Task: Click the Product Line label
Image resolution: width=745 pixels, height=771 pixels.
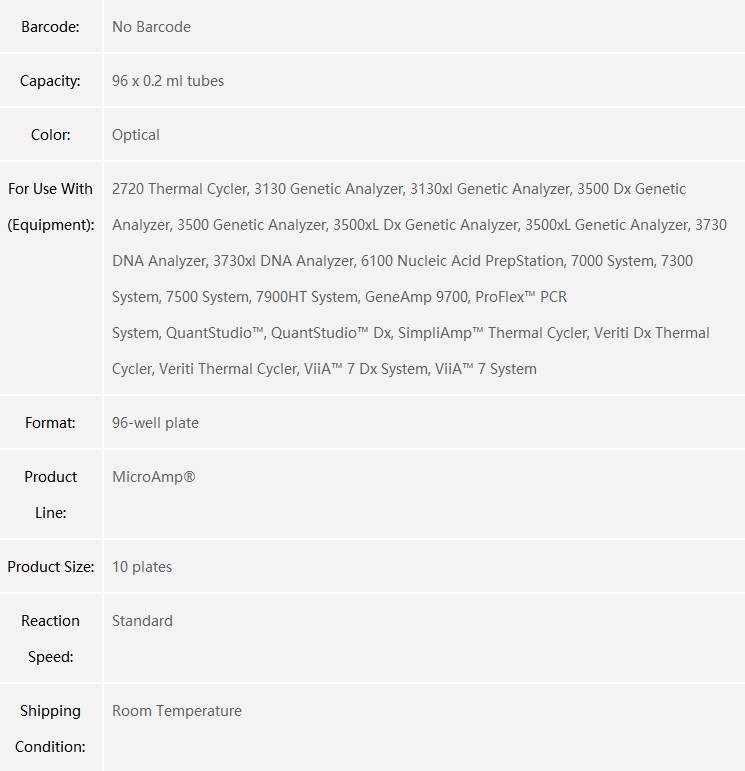Action: coord(51,495)
